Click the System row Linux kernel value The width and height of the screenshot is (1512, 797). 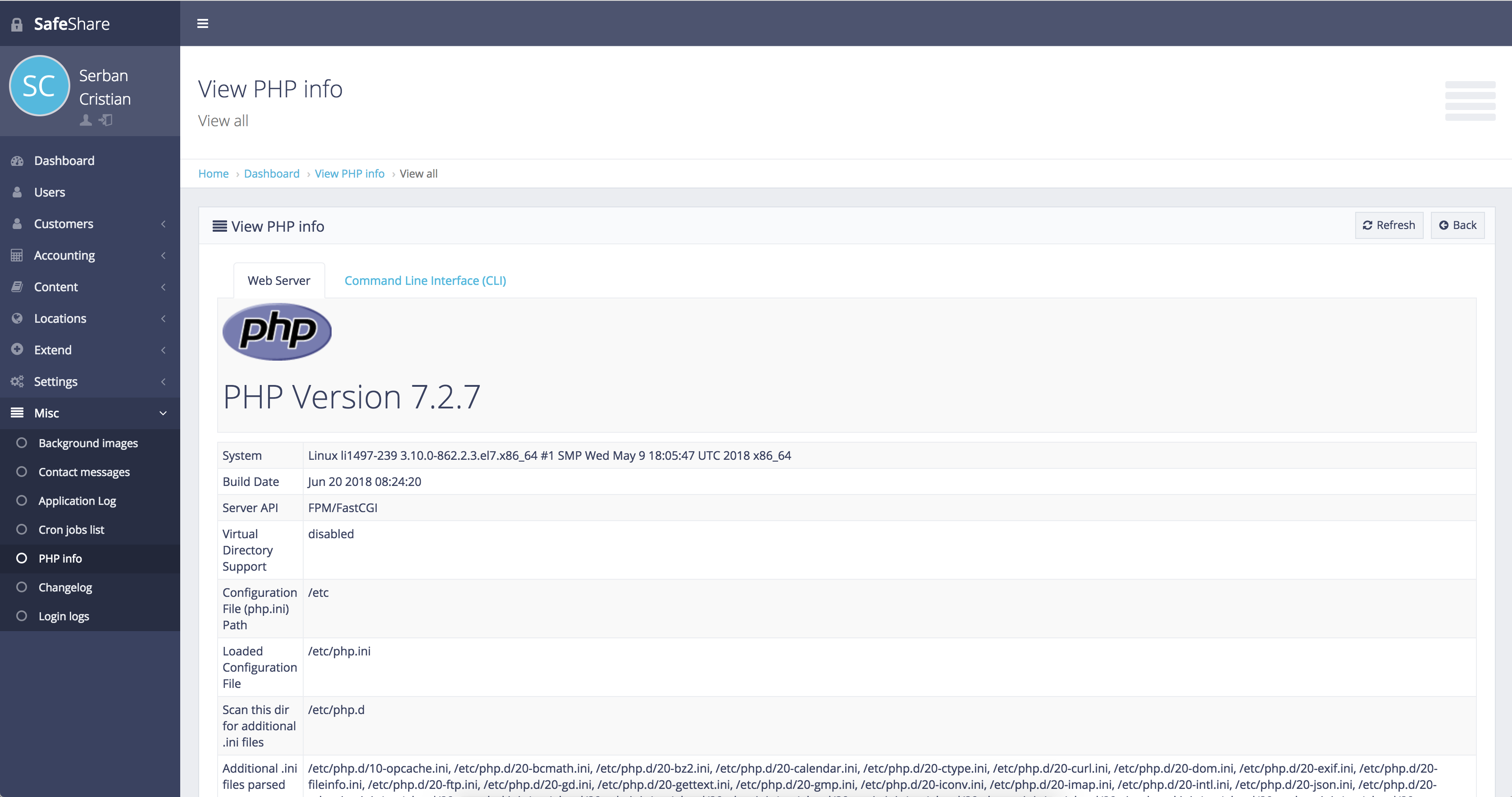click(x=549, y=456)
